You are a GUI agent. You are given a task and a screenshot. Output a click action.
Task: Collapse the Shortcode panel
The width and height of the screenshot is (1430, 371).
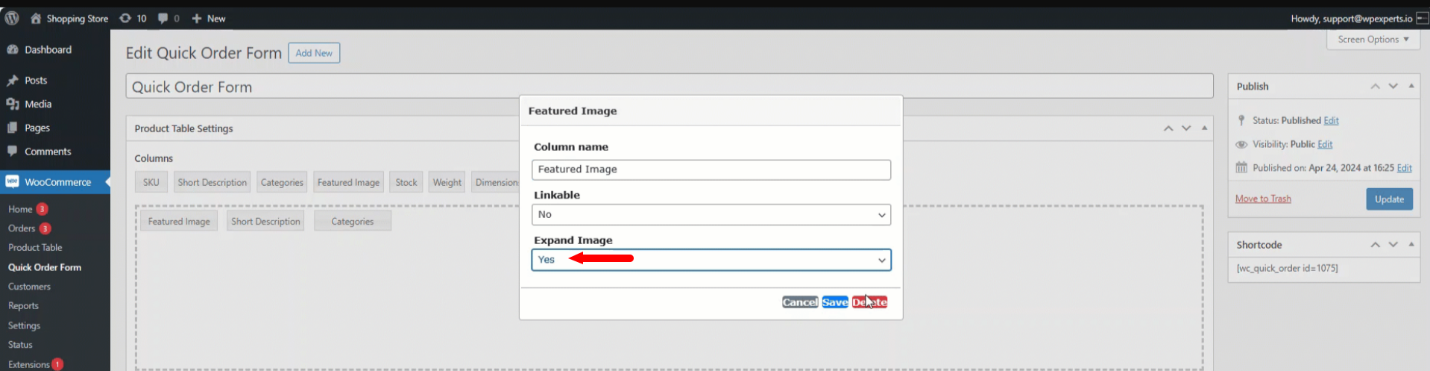[x=1412, y=244]
